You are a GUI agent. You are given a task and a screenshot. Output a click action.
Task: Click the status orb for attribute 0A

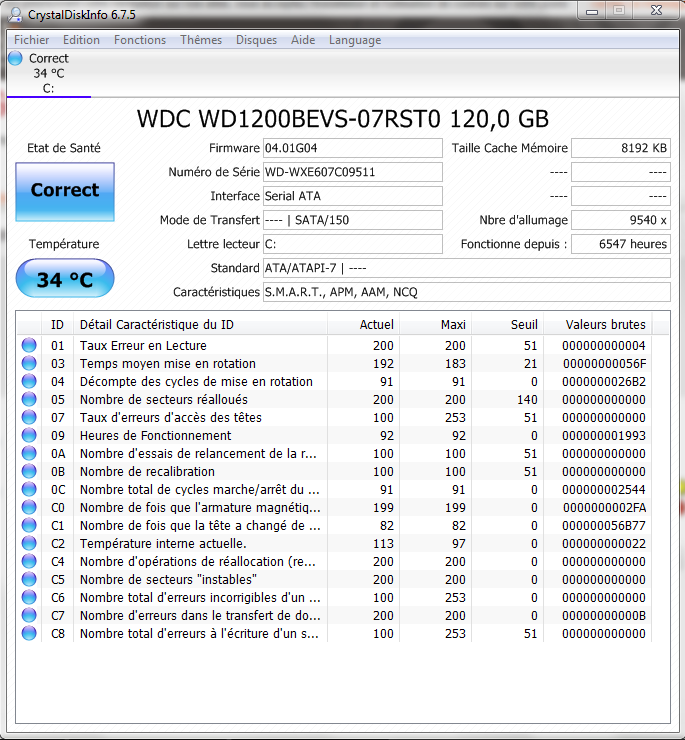(29, 453)
